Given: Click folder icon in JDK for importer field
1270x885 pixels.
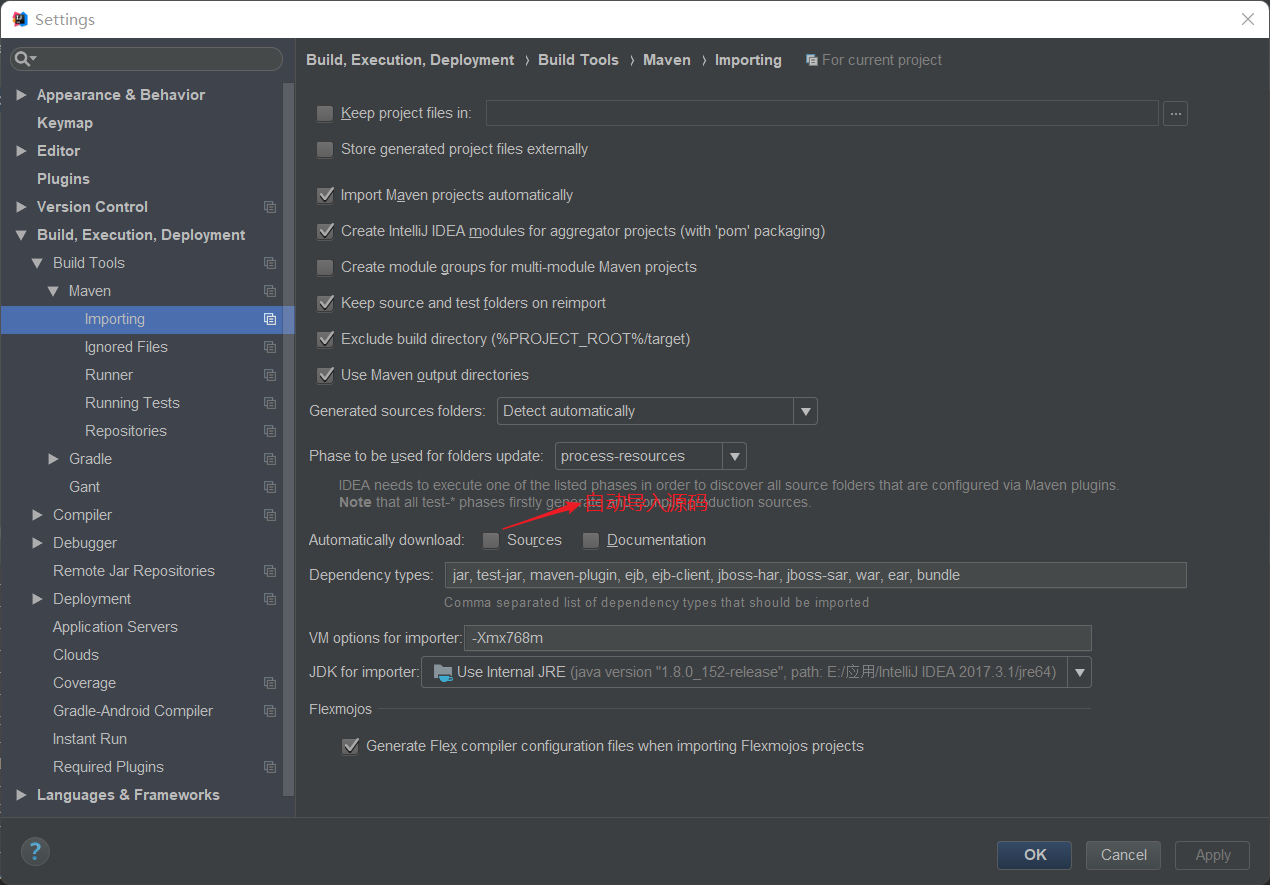Looking at the screenshot, I should (x=443, y=672).
